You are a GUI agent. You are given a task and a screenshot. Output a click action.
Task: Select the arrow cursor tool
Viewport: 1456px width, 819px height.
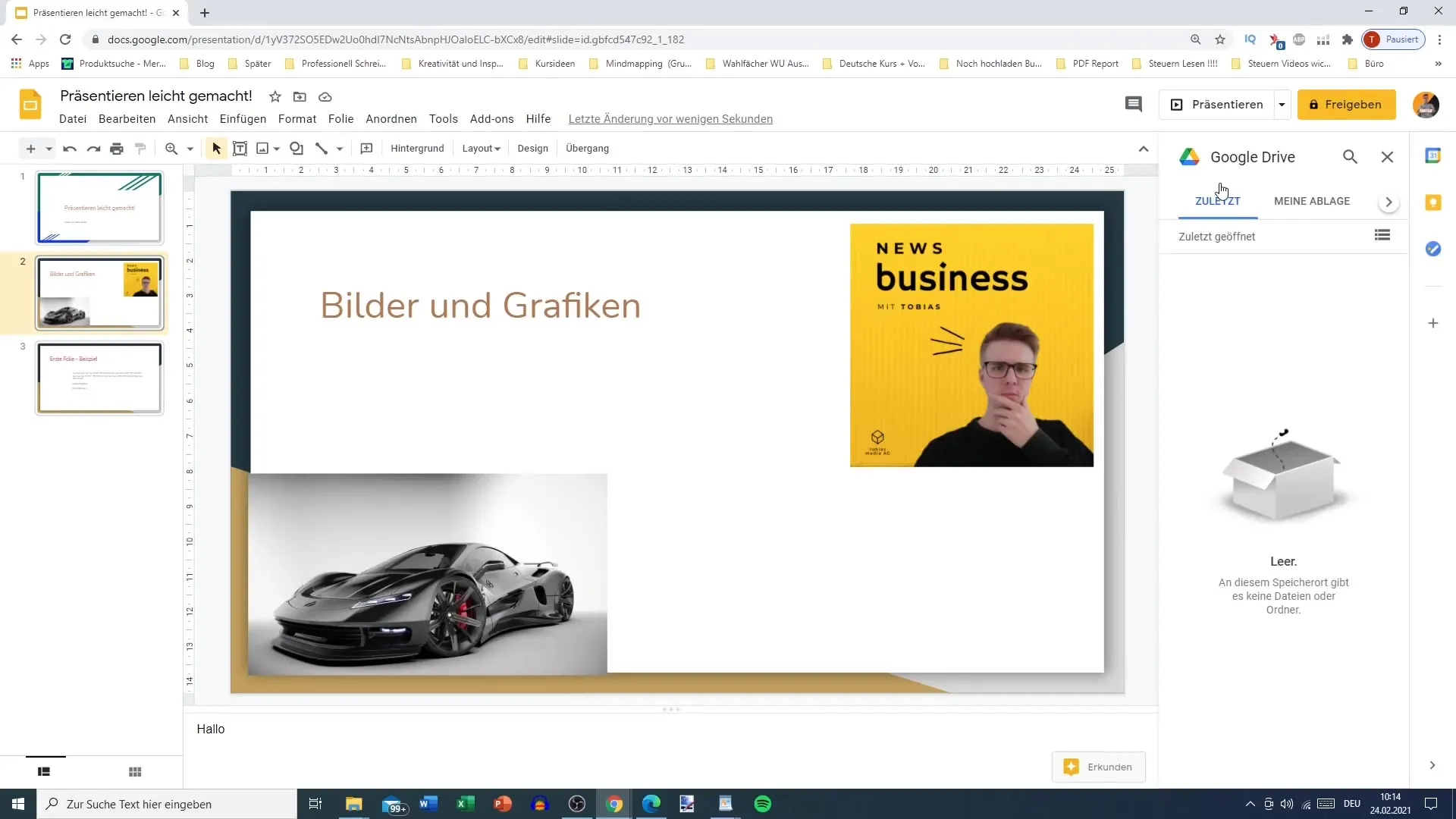[x=216, y=149]
